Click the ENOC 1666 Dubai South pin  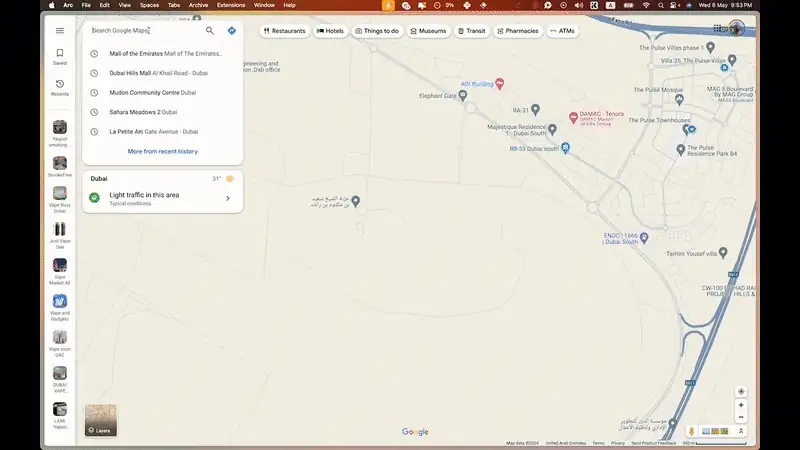click(644, 238)
